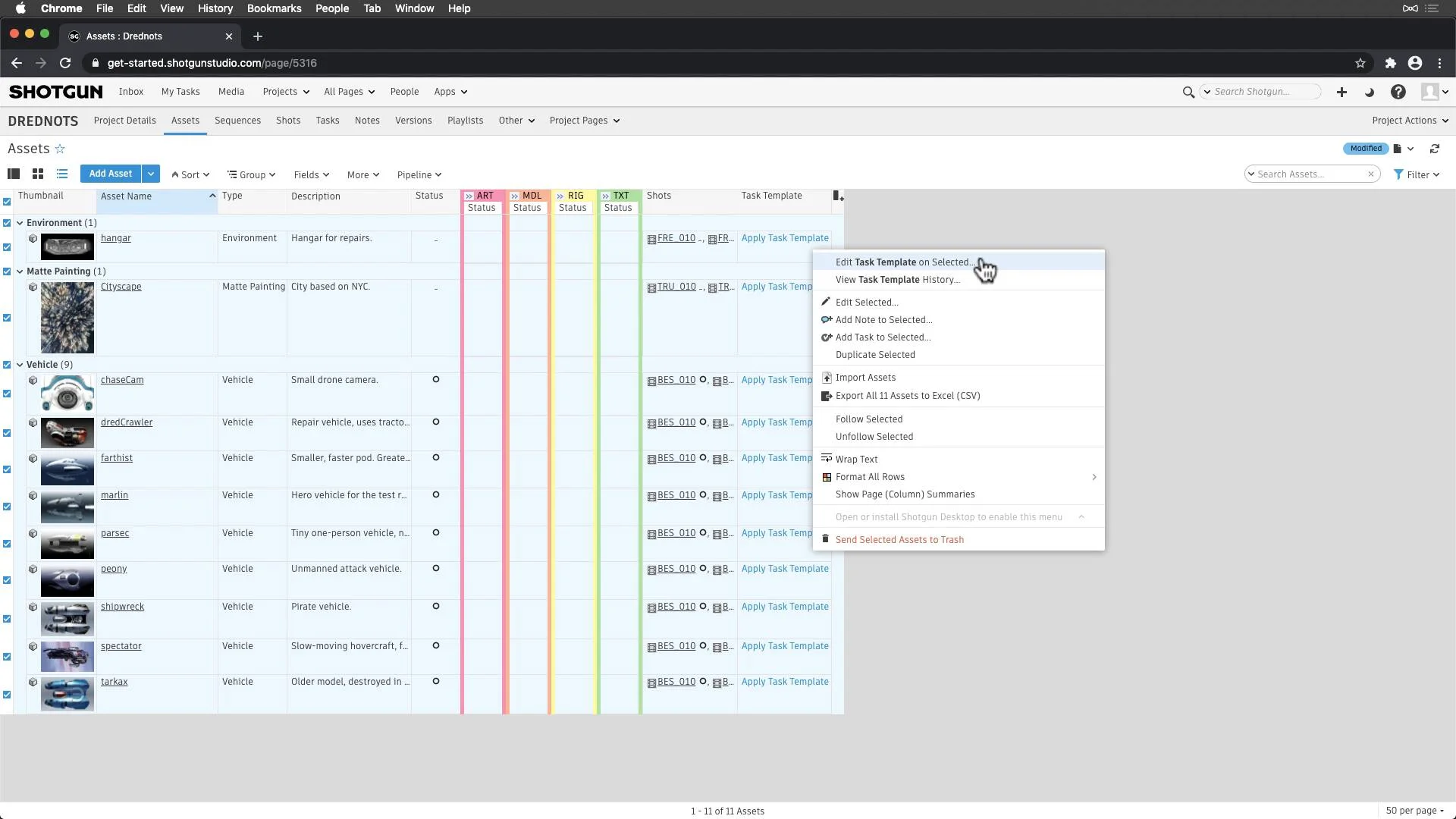Click the Assets tab in project navigation
The width and height of the screenshot is (1456, 819).
pyautogui.click(x=185, y=120)
